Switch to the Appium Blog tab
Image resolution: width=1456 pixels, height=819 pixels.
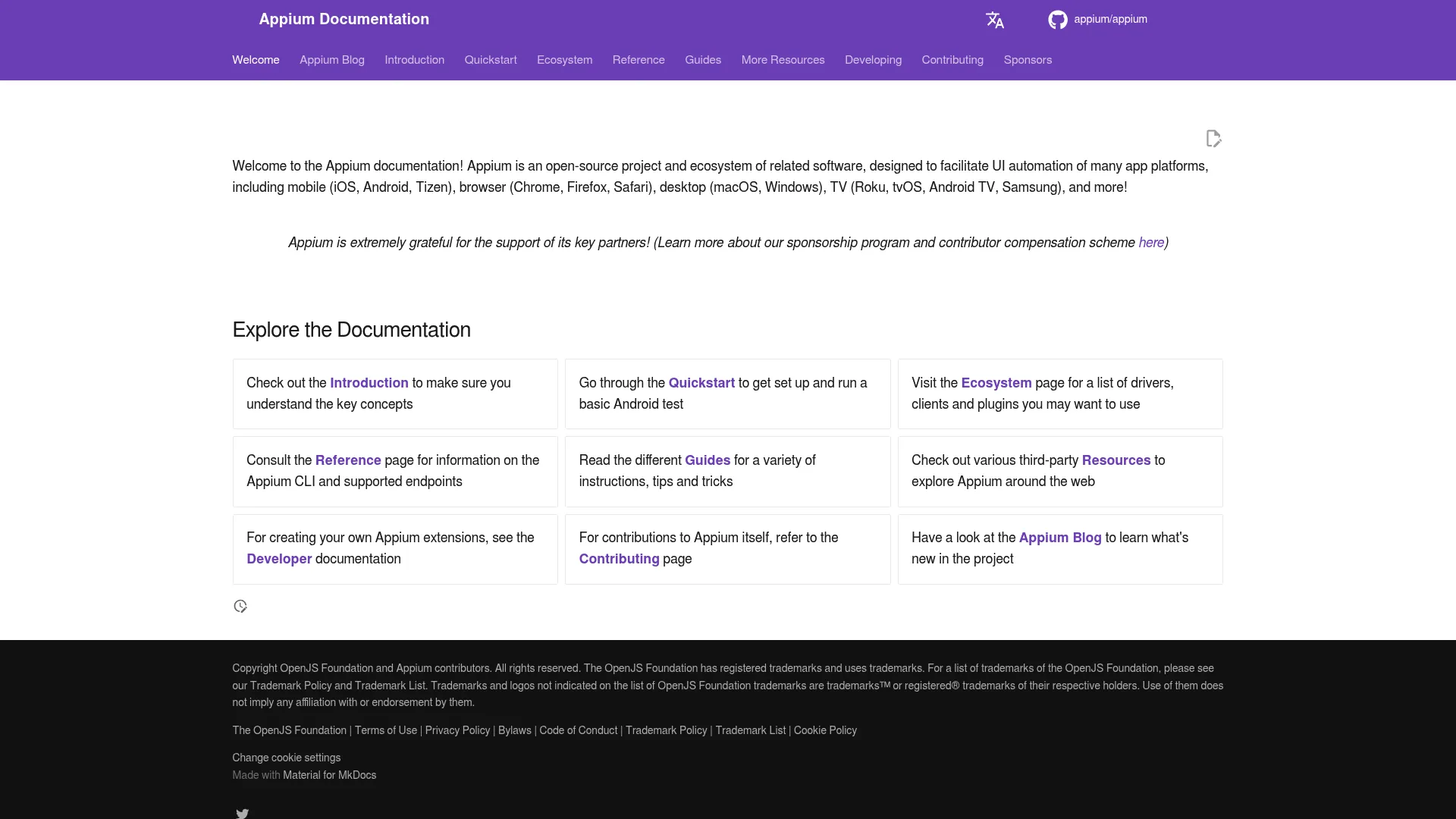click(x=332, y=60)
